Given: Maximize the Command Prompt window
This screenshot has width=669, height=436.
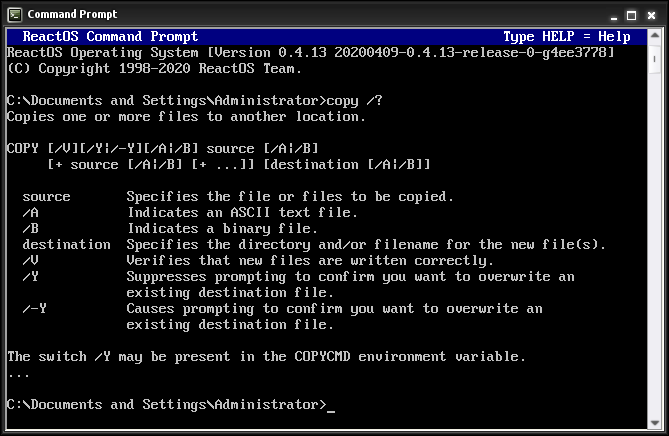Looking at the screenshot, I should tap(632, 15).
